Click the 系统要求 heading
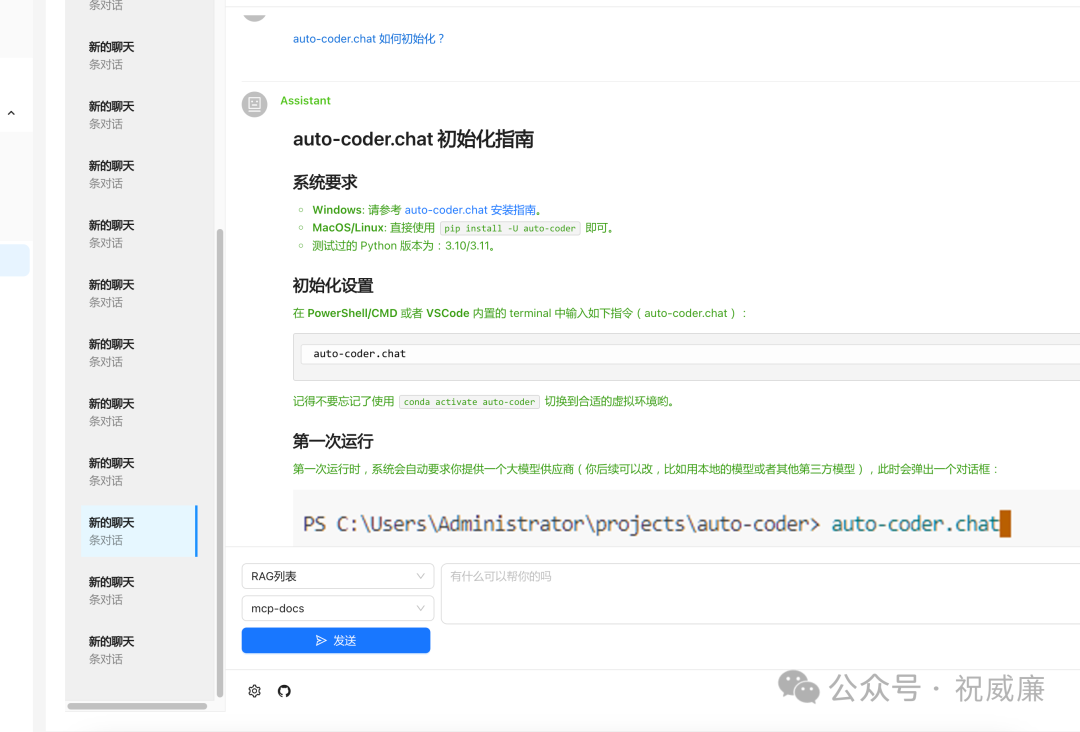The height and width of the screenshot is (732, 1080). (325, 182)
